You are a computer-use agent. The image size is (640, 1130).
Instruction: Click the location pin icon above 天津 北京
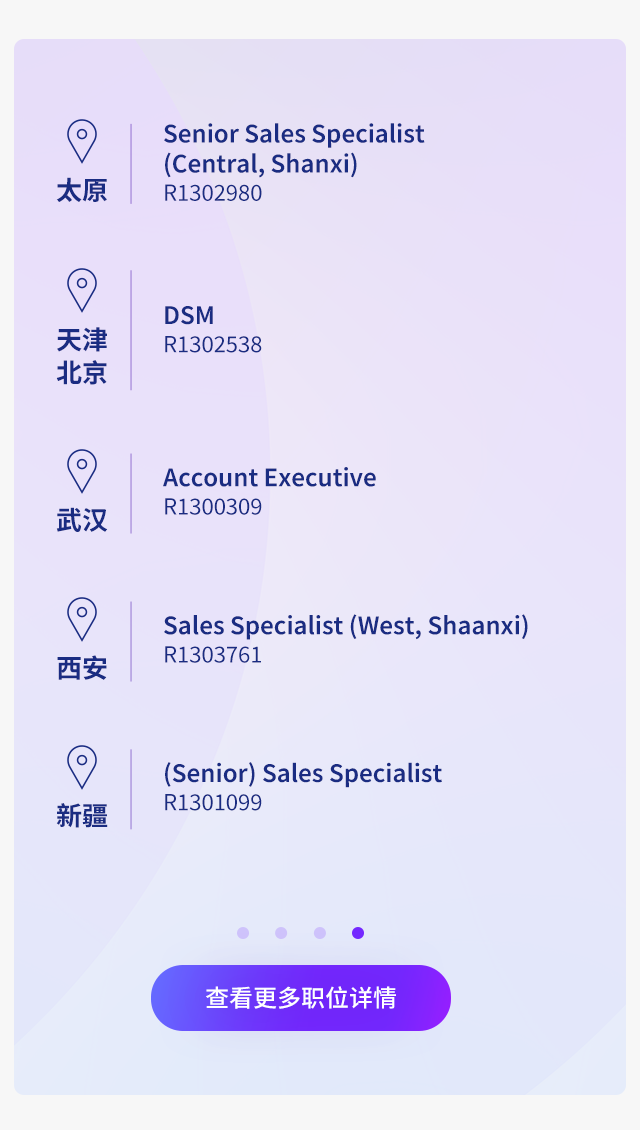pyautogui.click(x=81, y=290)
